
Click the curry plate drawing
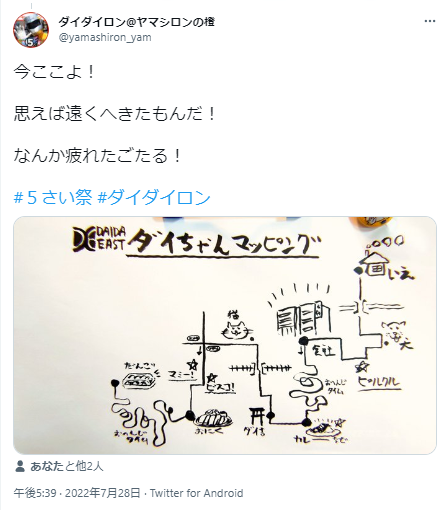(x=322, y=430)
